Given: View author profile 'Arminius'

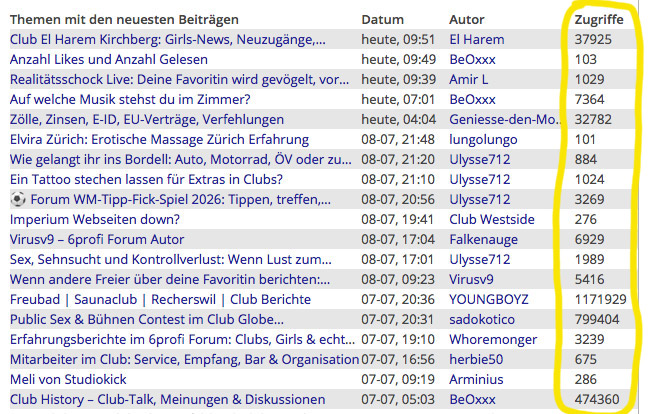Looking at the screenshot, I should [476, 379].
